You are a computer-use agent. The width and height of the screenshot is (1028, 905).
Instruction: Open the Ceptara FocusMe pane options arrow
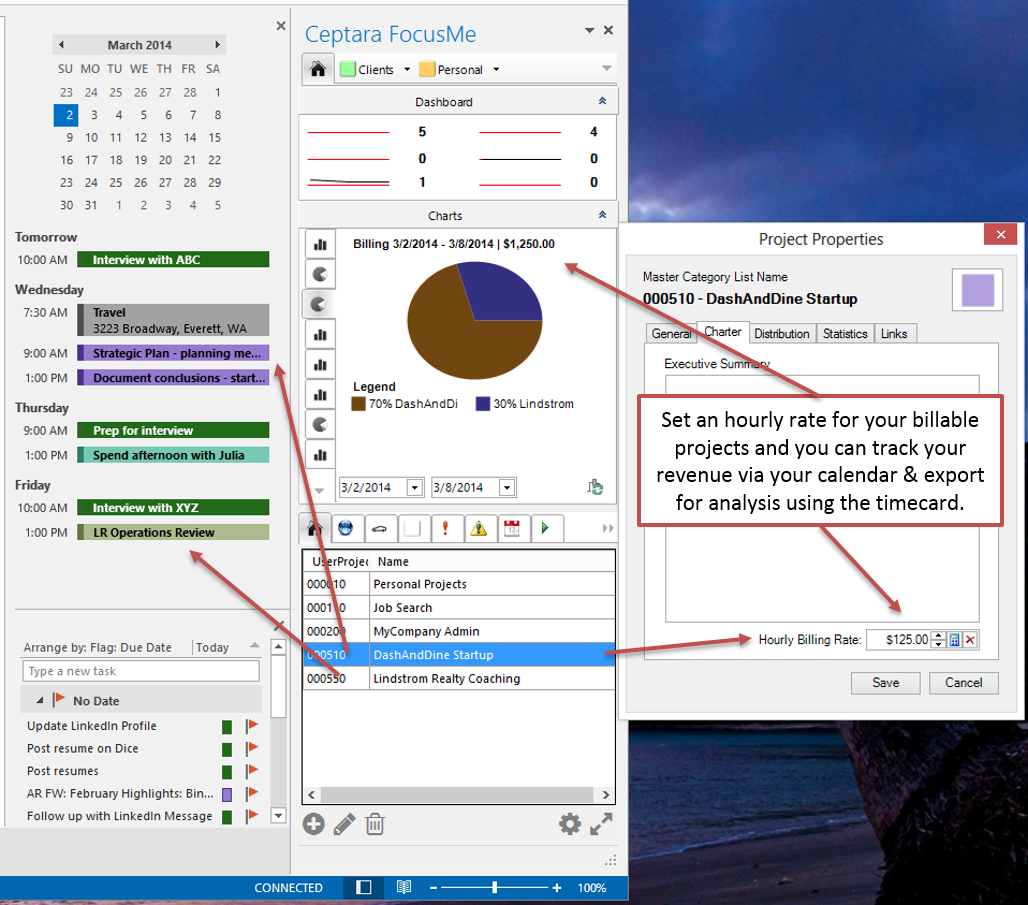(x=589, y=30)
